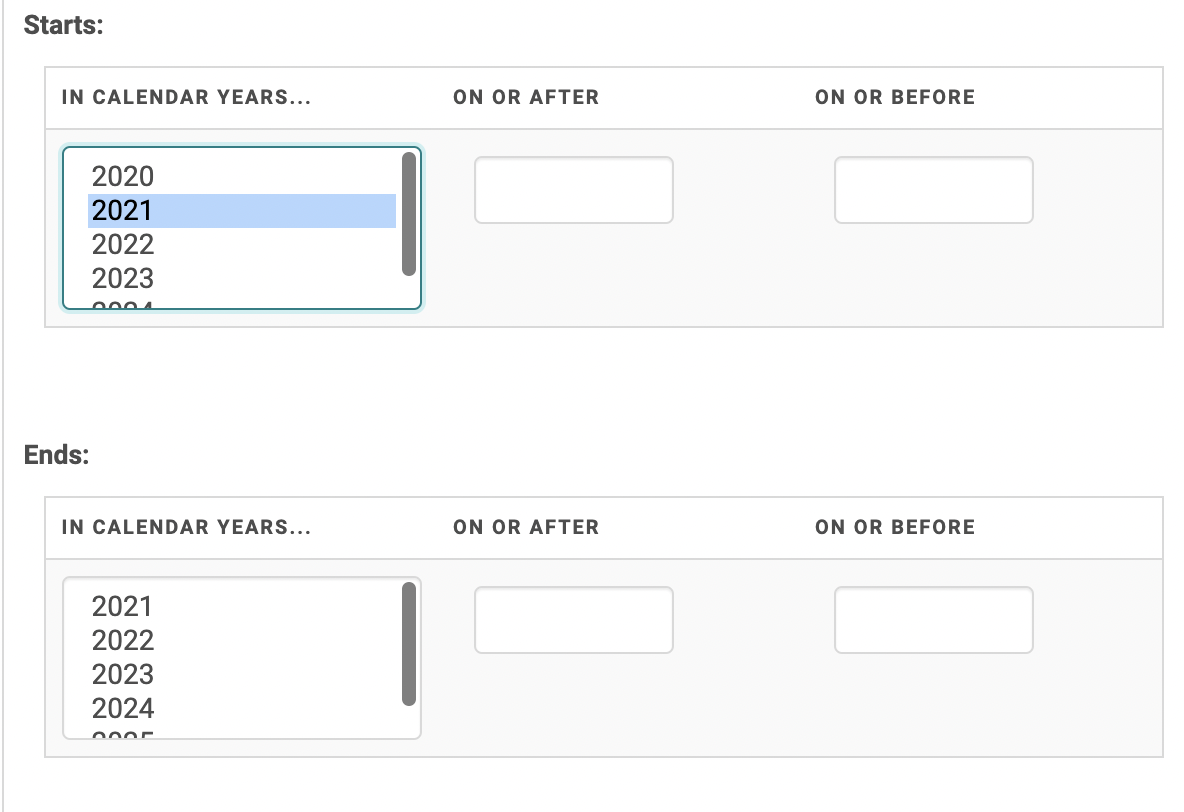1184x812 pixels.
Task: Click the Starts "In Calendar Years..." column header
Action: tap(186, 98)
